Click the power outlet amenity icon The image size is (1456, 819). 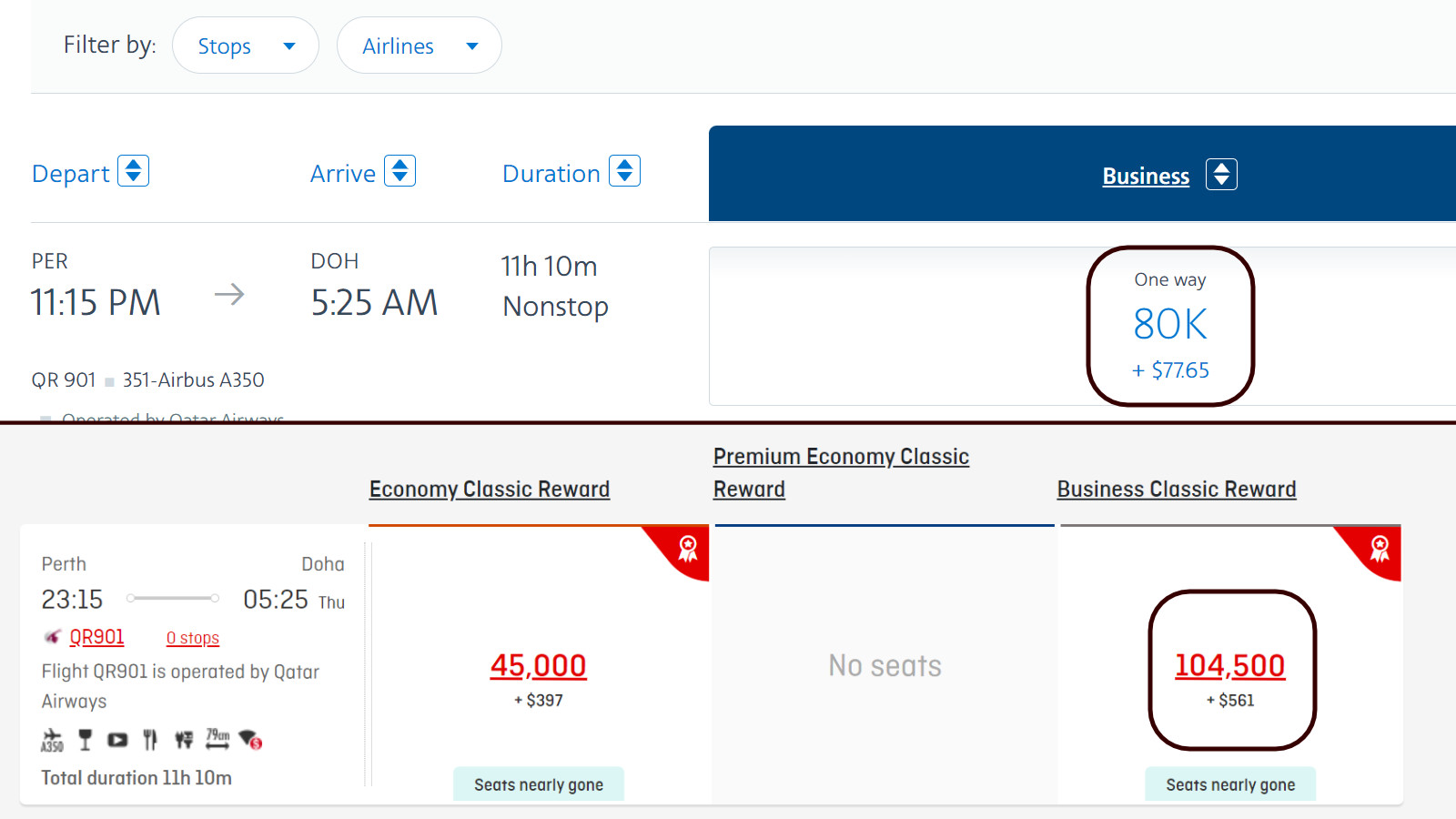tap(184, 740)
